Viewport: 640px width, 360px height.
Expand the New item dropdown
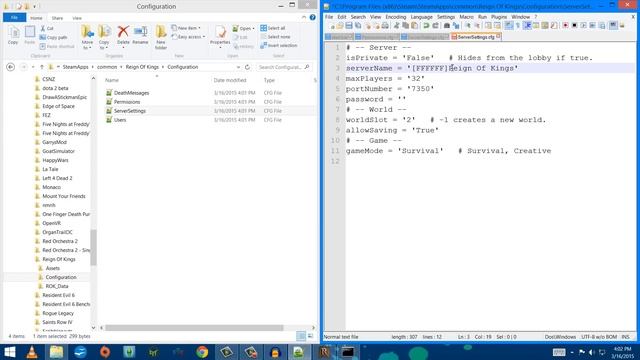(199, 28)
